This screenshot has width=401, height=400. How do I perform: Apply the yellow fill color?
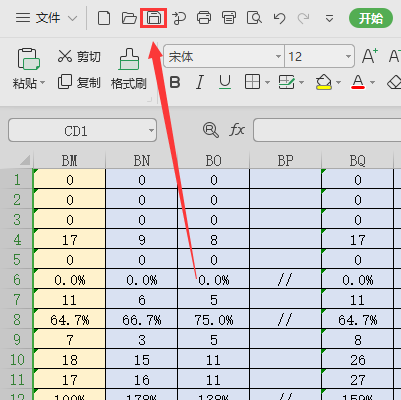[x=323, y=82]
